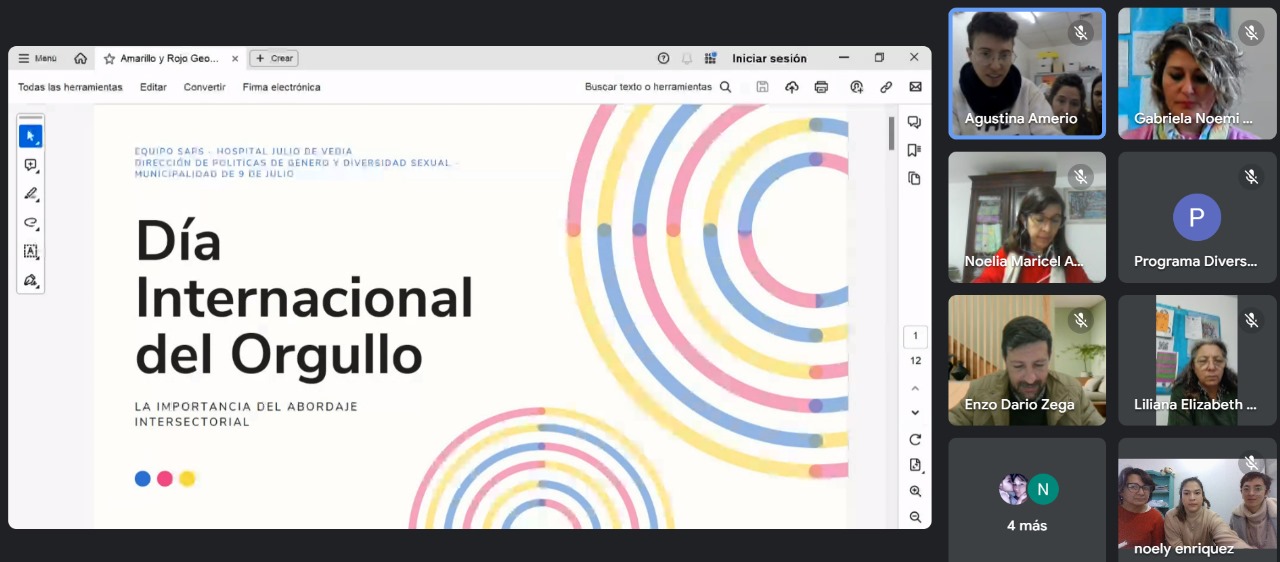Click the current page number box
The width and height of the screenshot is (1280, 562).
[x=915, y=336]
